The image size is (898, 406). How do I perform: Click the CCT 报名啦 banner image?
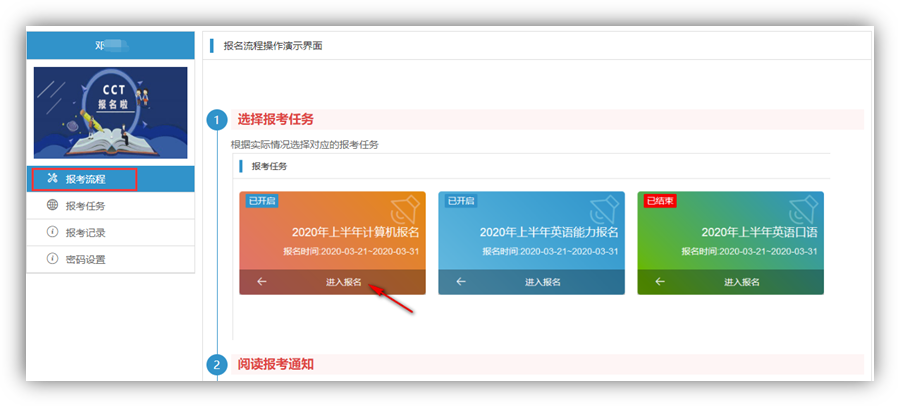110,112
